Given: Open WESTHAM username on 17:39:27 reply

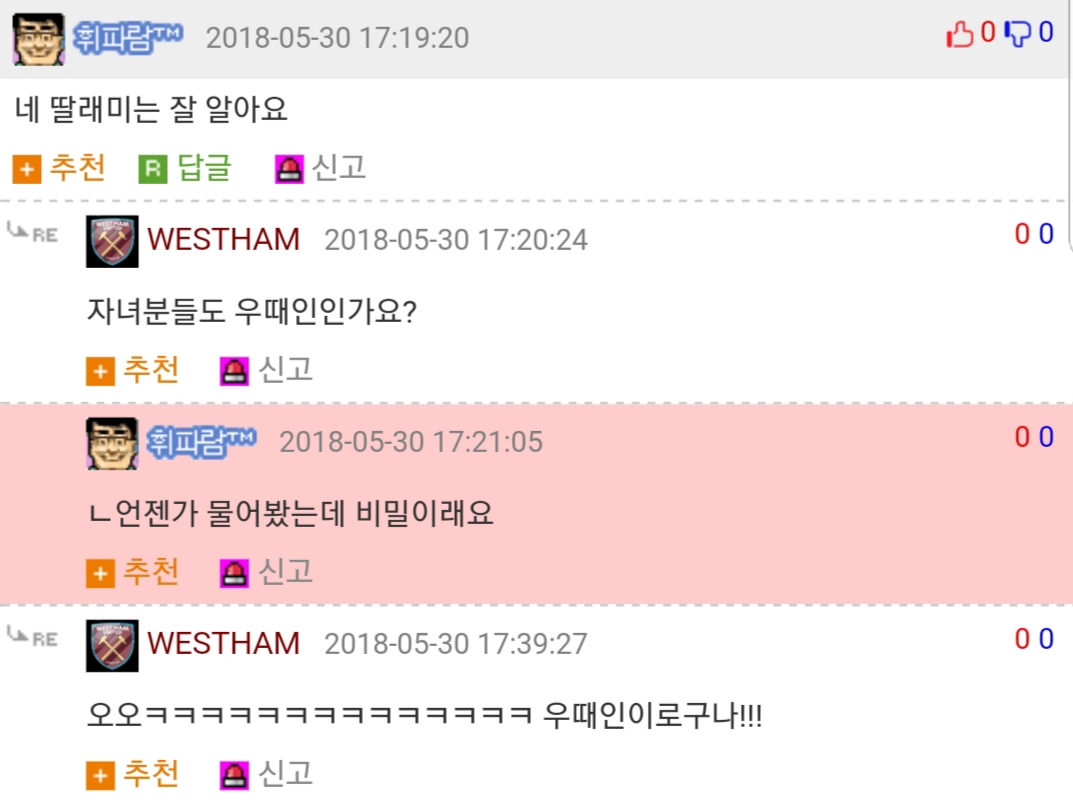Looking at the screenshot, I should click(x=224, y=643).
